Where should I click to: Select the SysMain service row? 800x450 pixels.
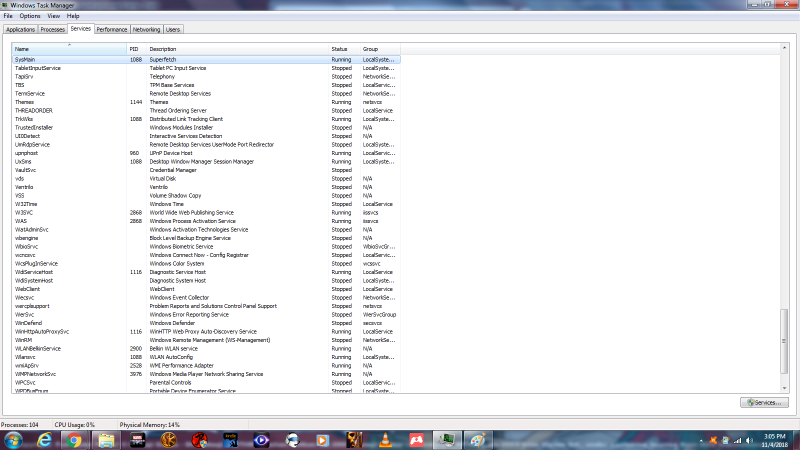206,60
